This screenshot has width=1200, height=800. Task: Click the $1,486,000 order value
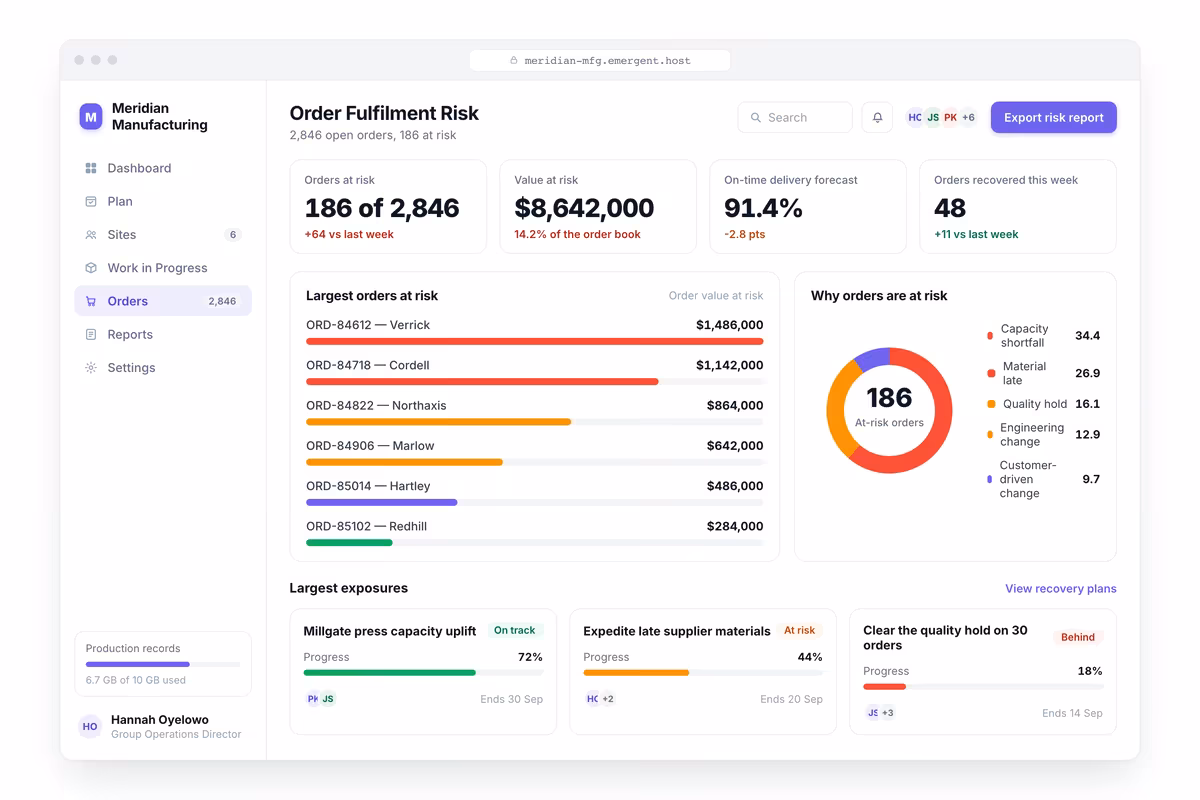point(730,325)
